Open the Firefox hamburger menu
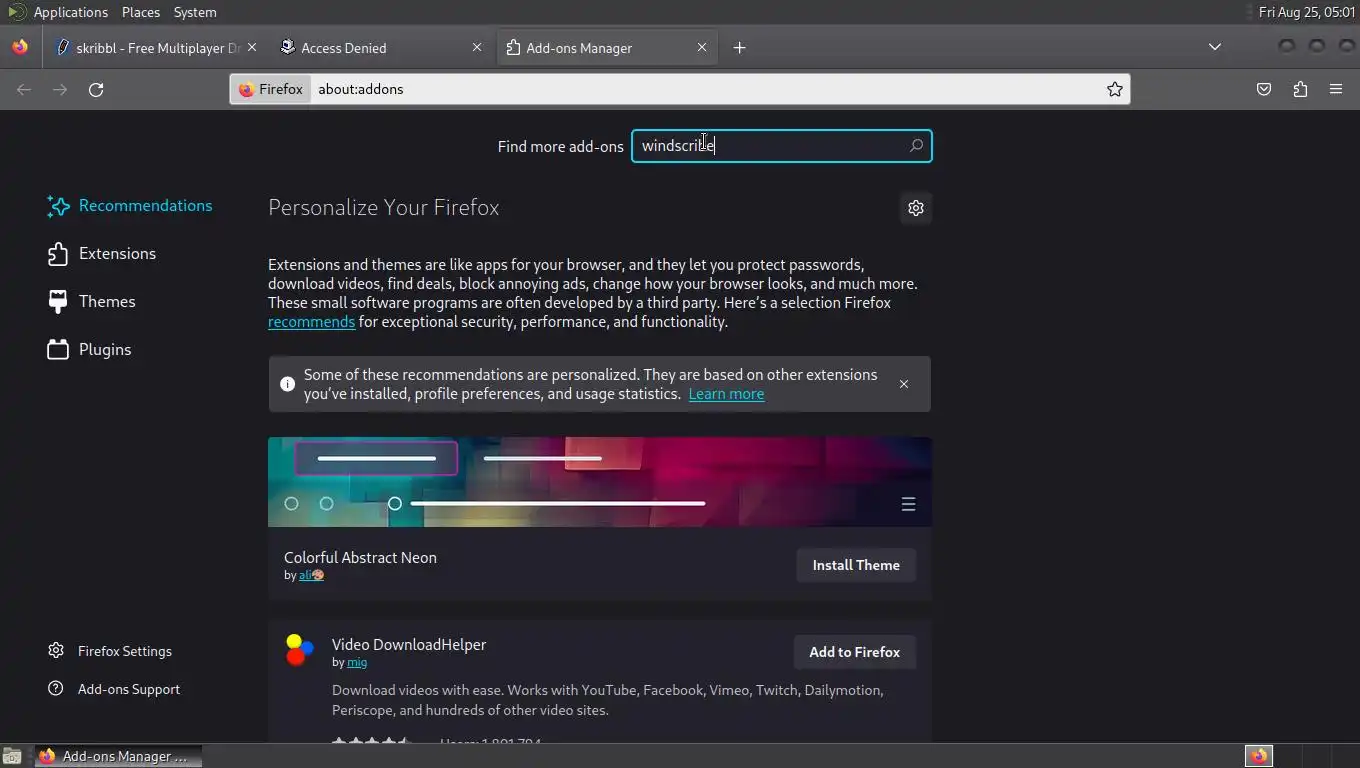 click(x=1336, y=89)
